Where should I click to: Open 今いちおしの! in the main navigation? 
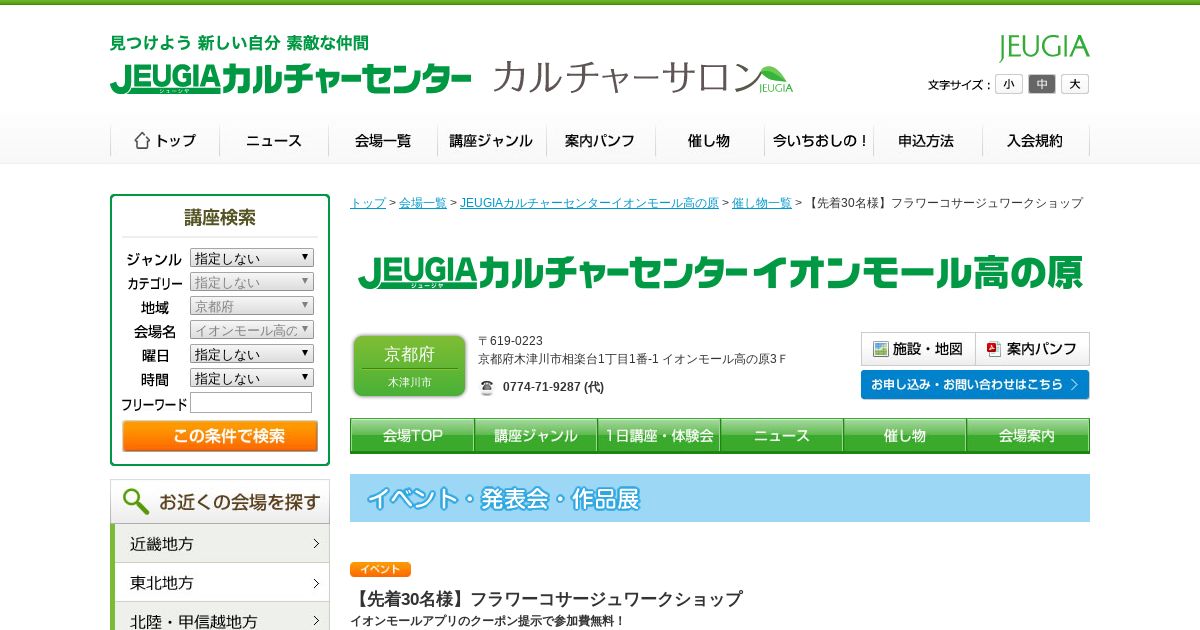point(819,141)
